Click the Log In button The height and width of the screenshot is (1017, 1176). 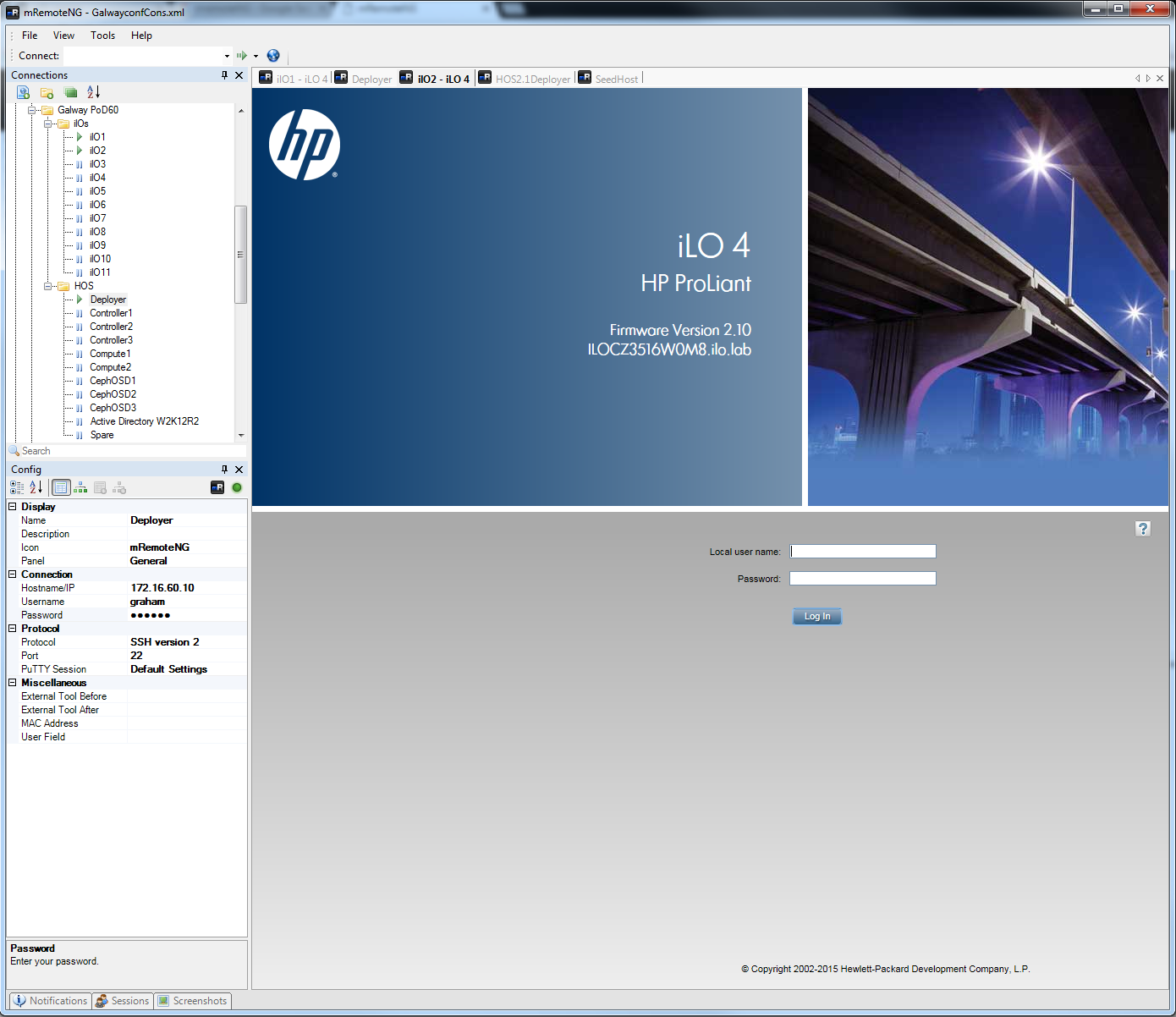817,617
